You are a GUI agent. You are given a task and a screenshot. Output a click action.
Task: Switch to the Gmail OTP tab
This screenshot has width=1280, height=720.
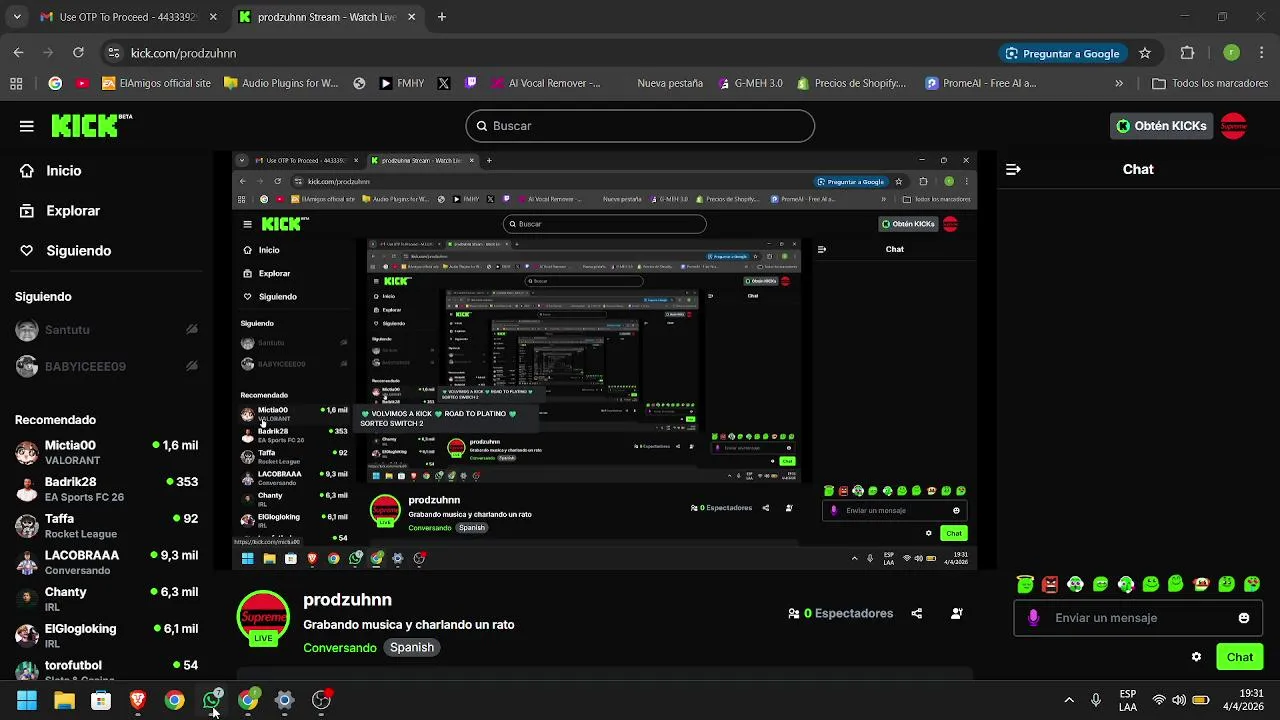pyautogui.click(x=127, y=17)
